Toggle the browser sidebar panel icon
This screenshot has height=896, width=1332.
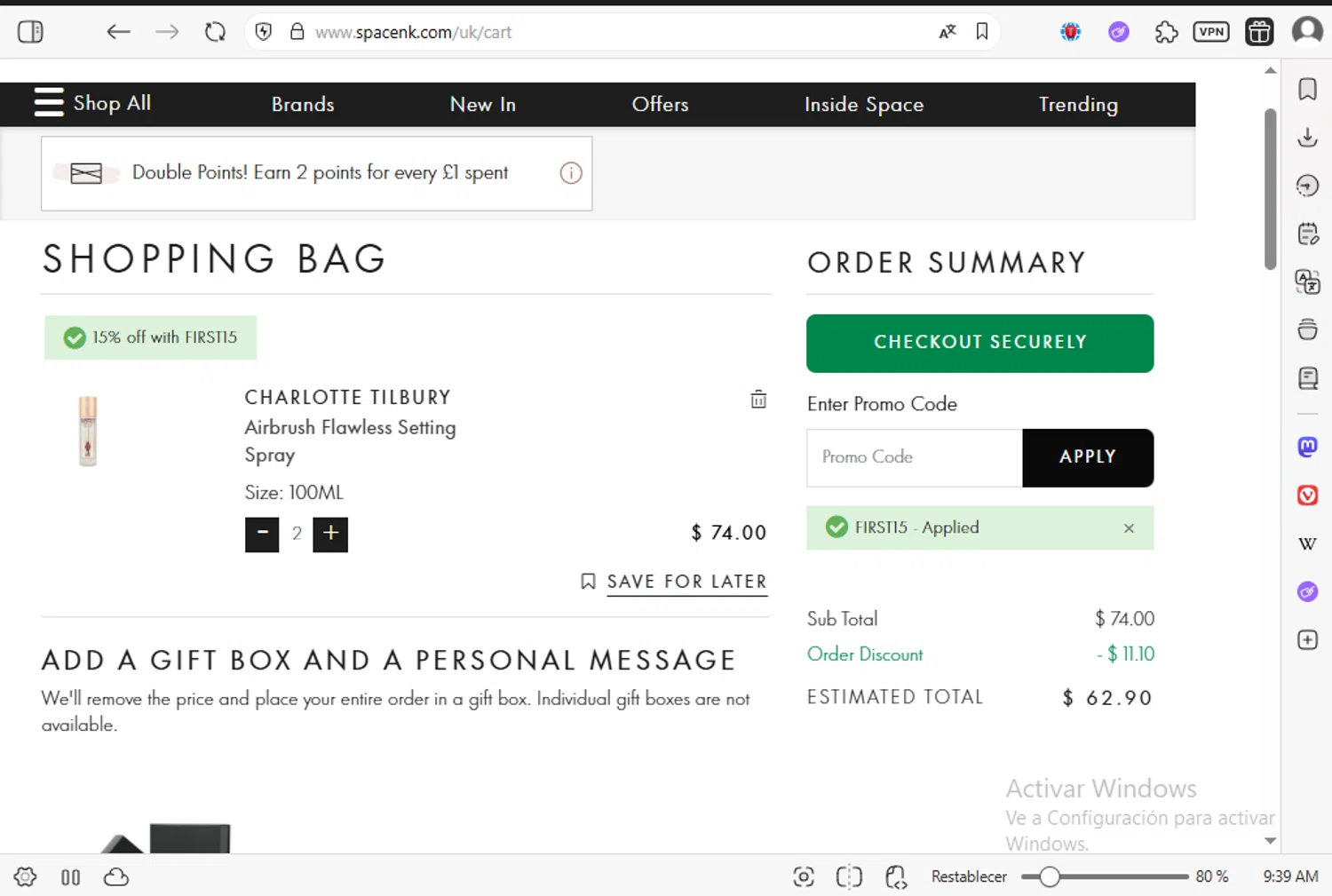[30, 32]
